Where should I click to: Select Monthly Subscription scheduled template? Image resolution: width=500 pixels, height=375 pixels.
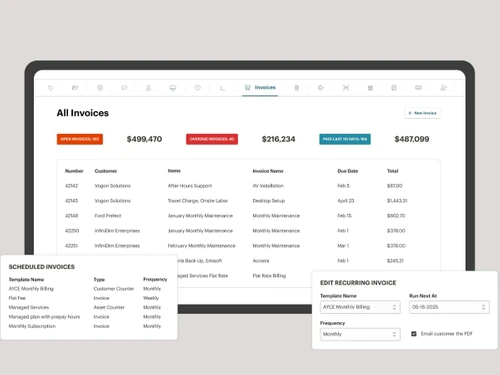coord(32,326)
